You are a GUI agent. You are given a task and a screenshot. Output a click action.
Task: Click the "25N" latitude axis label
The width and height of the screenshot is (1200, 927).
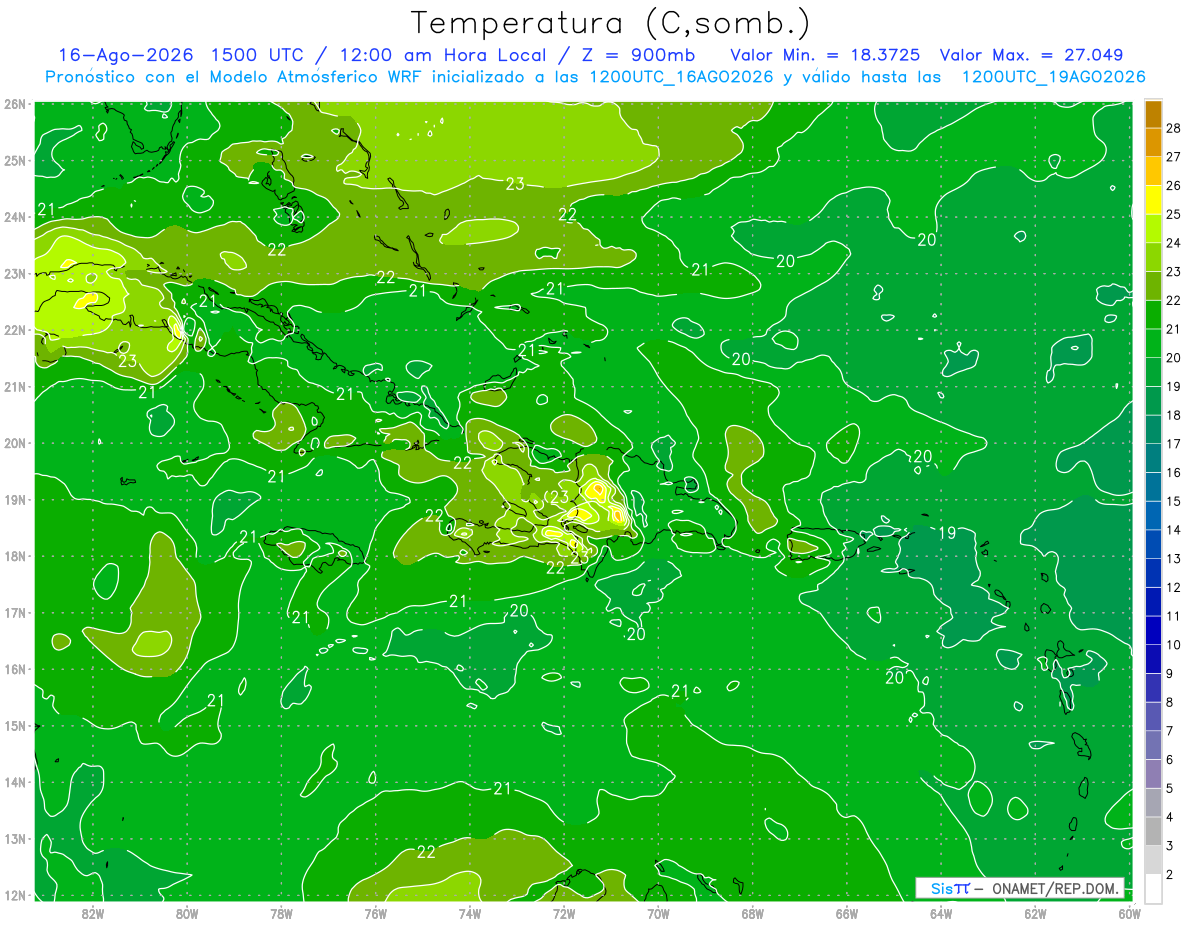tap(15, 160)
